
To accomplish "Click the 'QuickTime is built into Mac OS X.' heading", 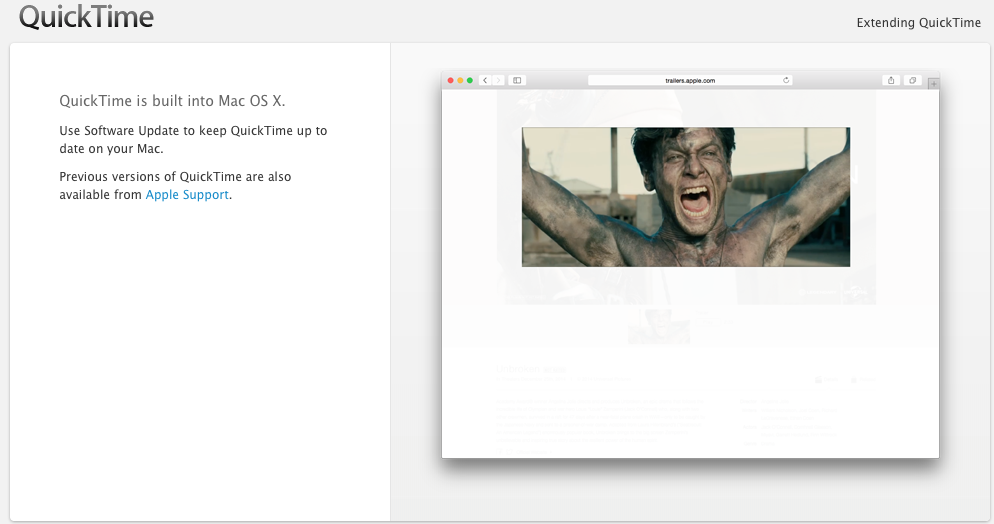I will click(172, 101).
